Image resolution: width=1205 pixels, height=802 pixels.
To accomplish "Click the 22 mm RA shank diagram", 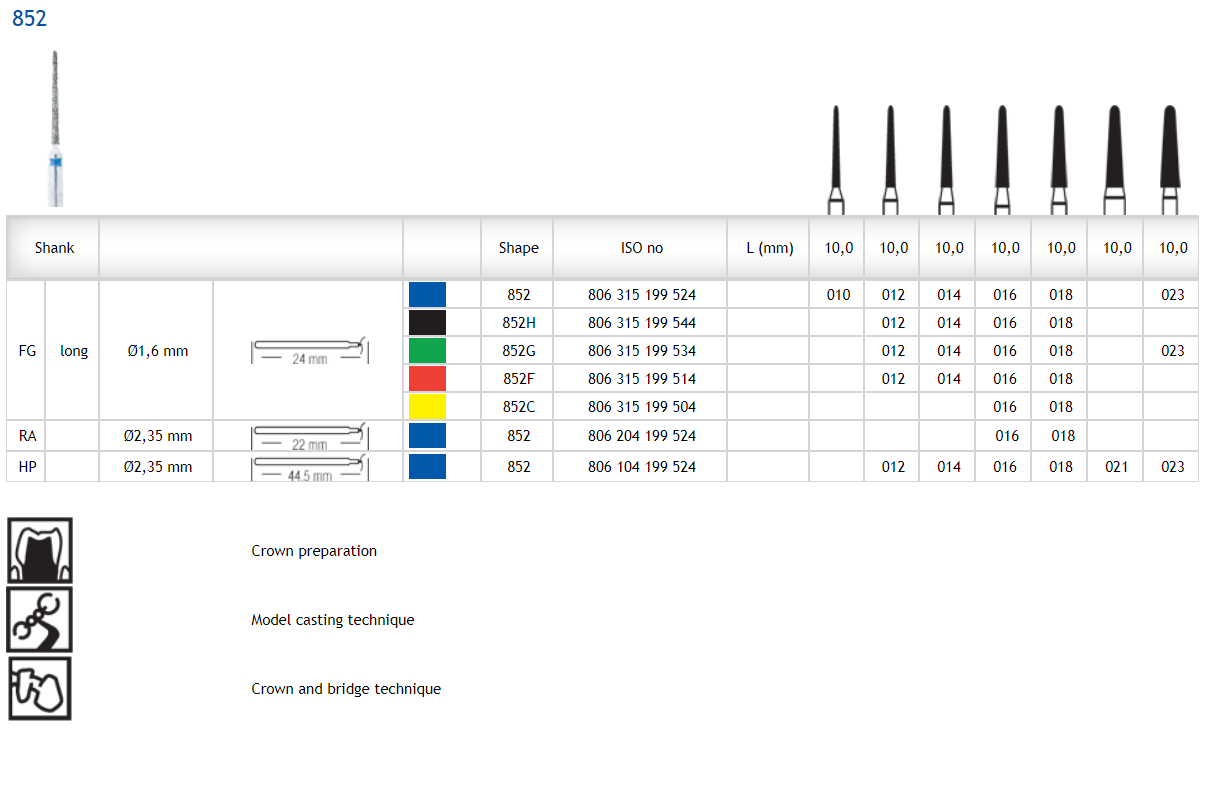I will tap(309, 437).
